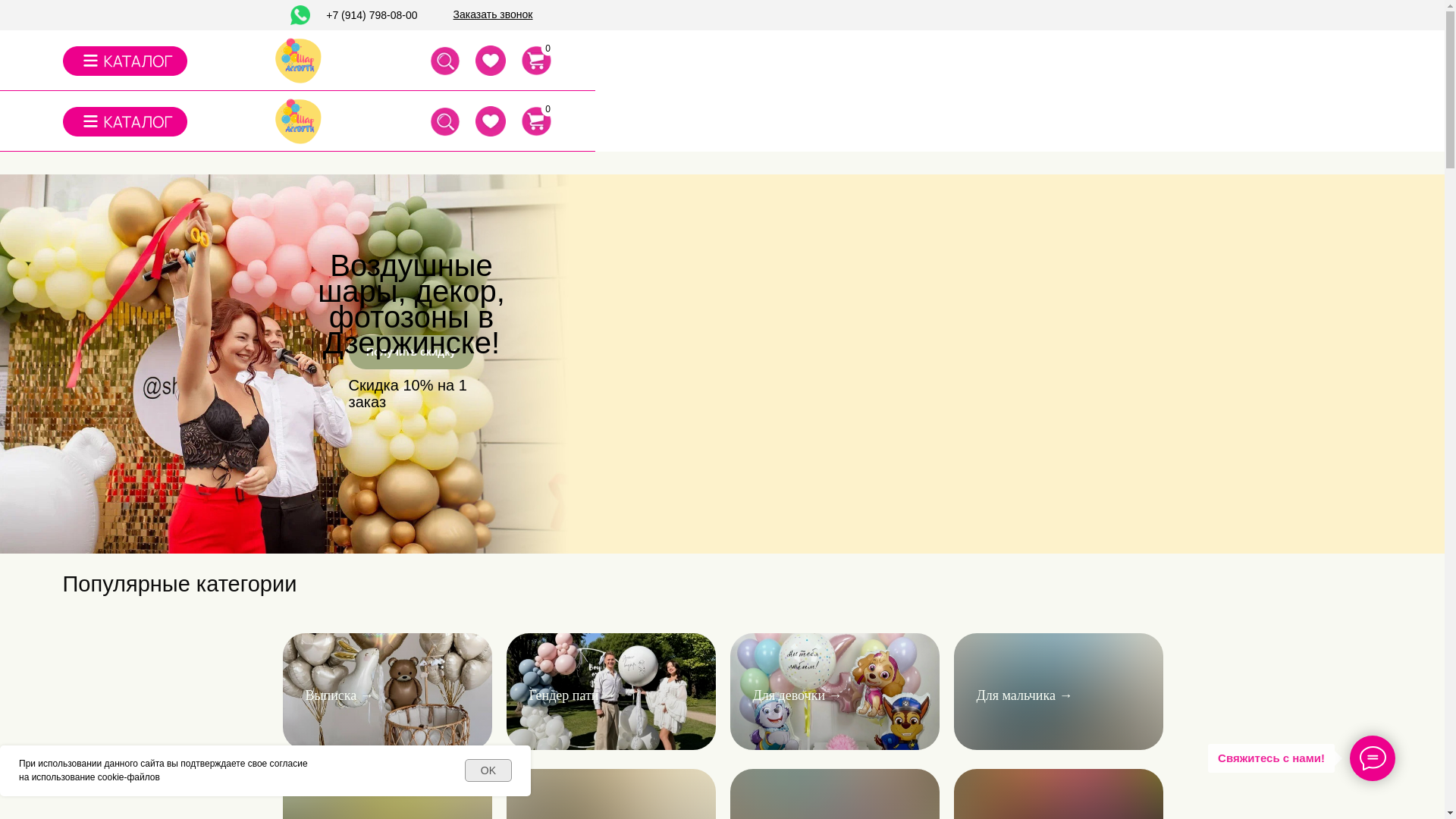This screenshot has height=819, width=1456.
Task: Open WhatsApp chat icon in top bar
Action: click(300, 15)
